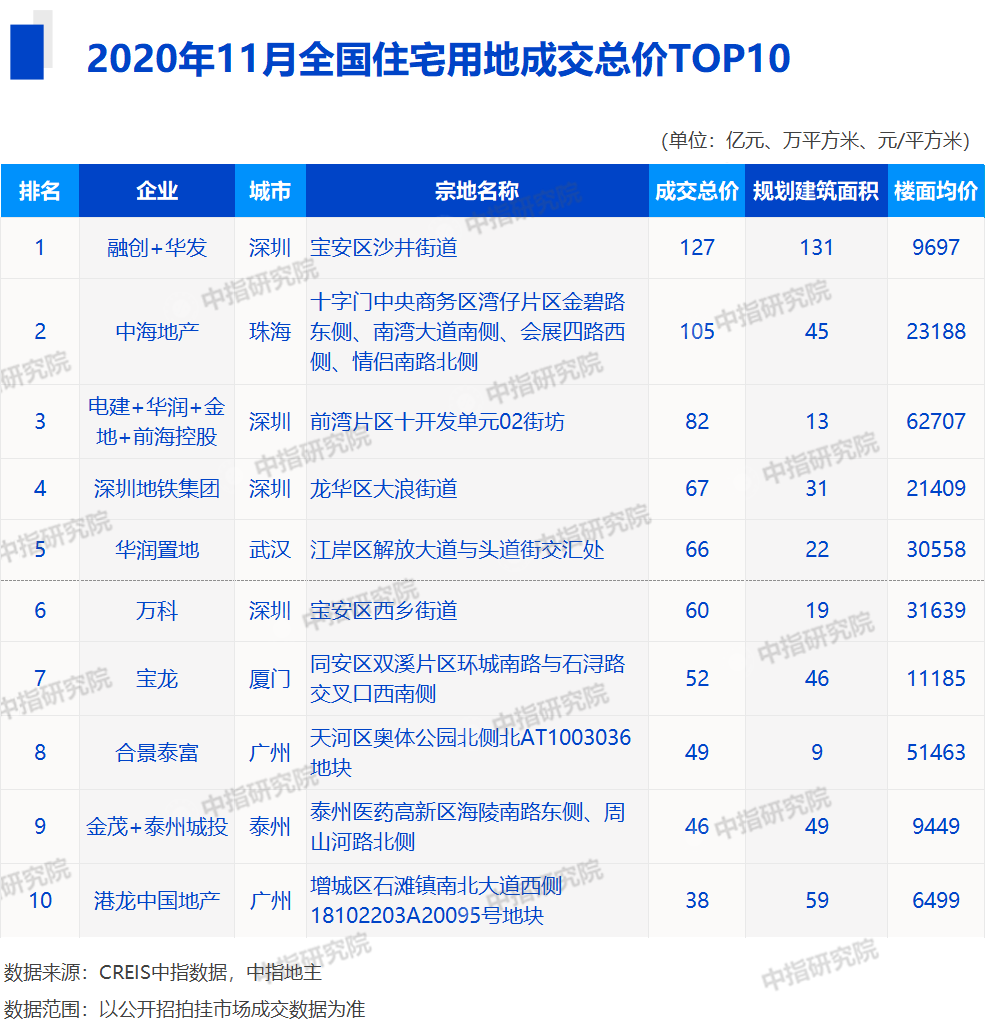Click planned area value 59

click(816, 901)
